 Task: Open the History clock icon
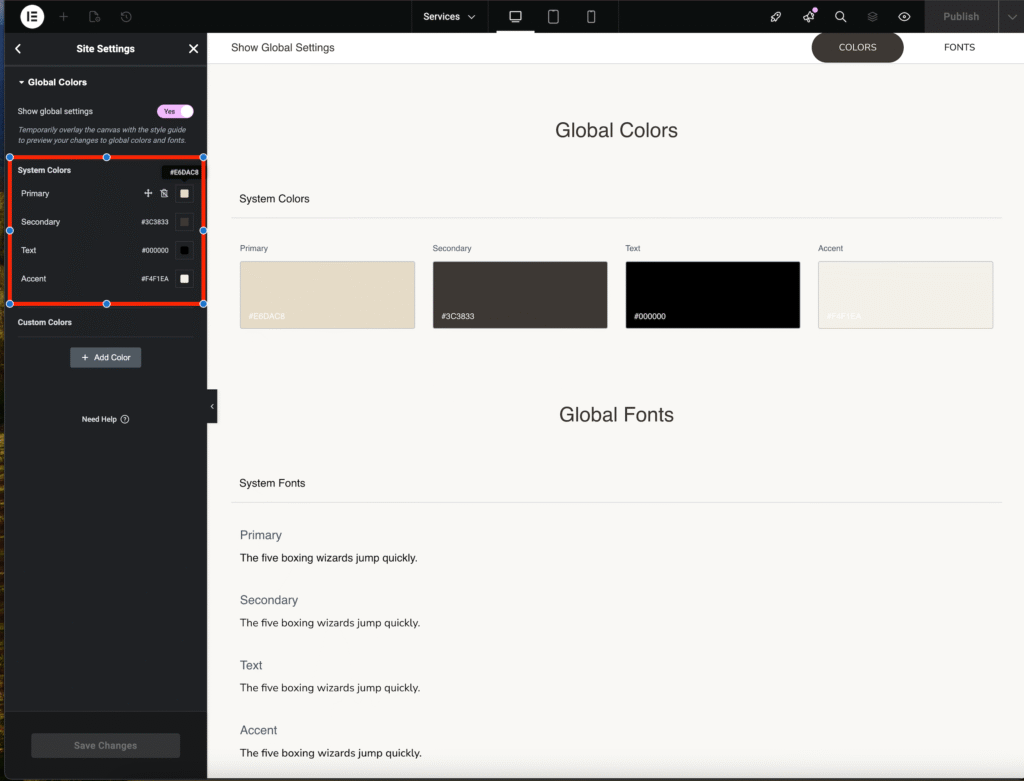tap(126, 17)
